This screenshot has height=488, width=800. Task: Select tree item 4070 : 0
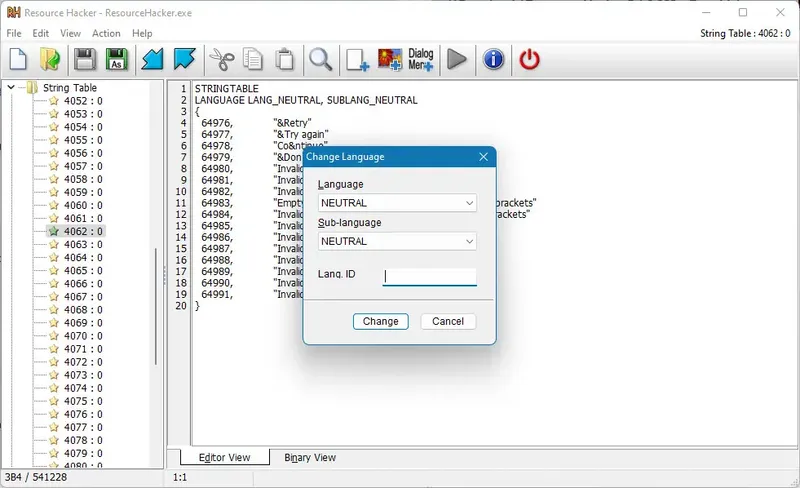[x=83, y=336]
